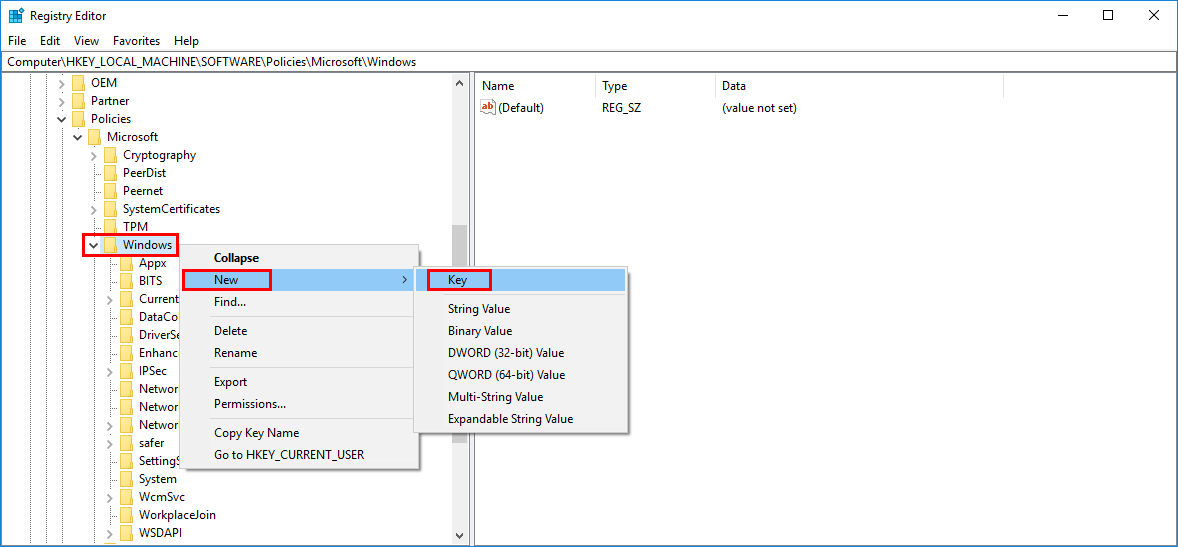1178x547 pixels.
Task: Click the Appx folder icon
Action: [126, 263]
